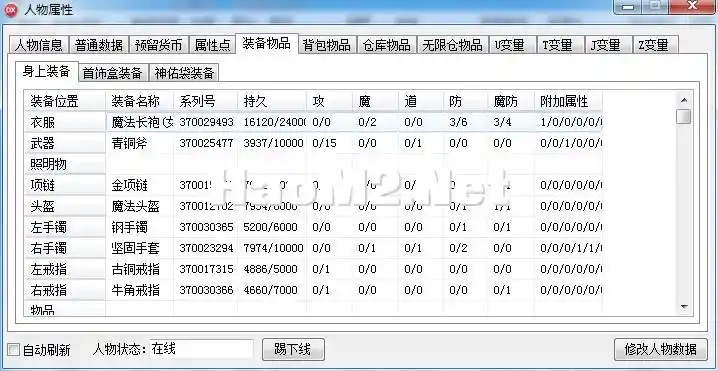Focus the 人物状态 field showing 在线
Viewport: 718px width, 371px height.
pyautogui.click(x=201, y=349)
